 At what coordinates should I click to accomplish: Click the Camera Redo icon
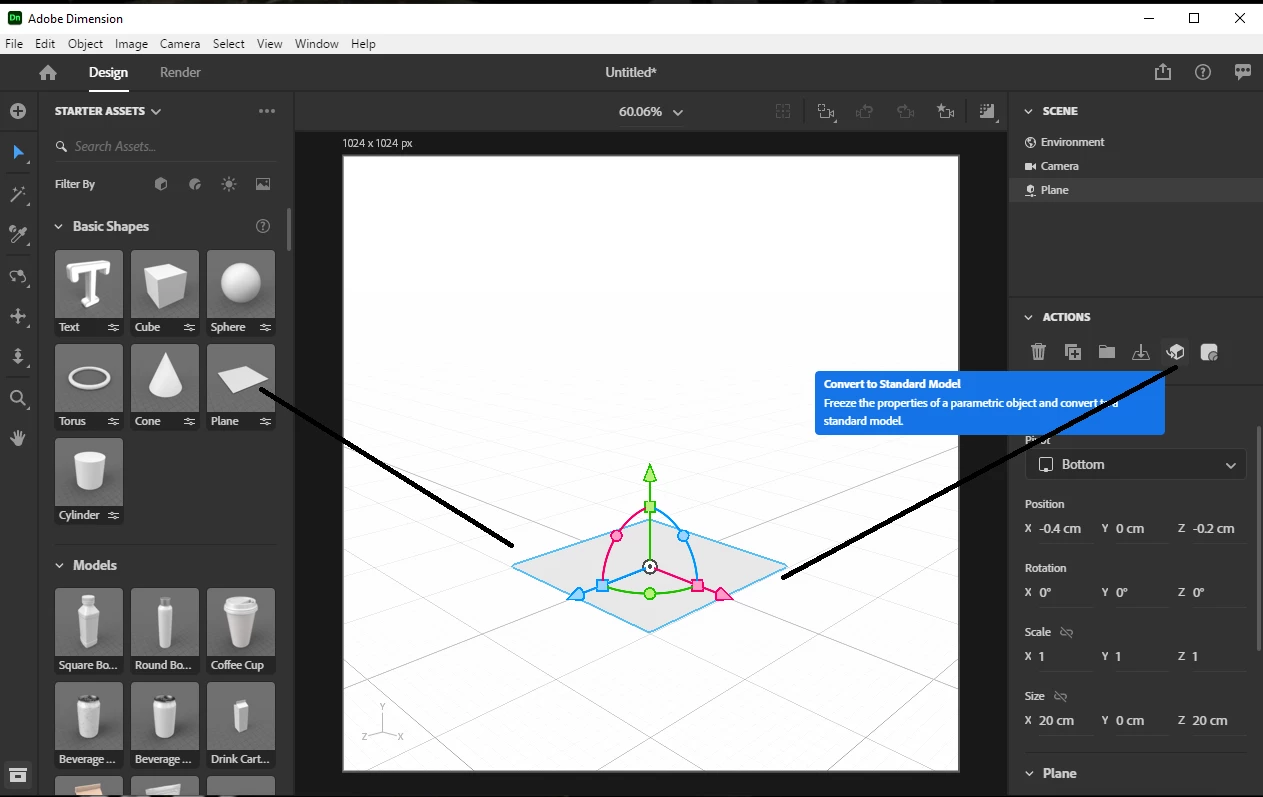pyautogui.click(x=906, y=112)
